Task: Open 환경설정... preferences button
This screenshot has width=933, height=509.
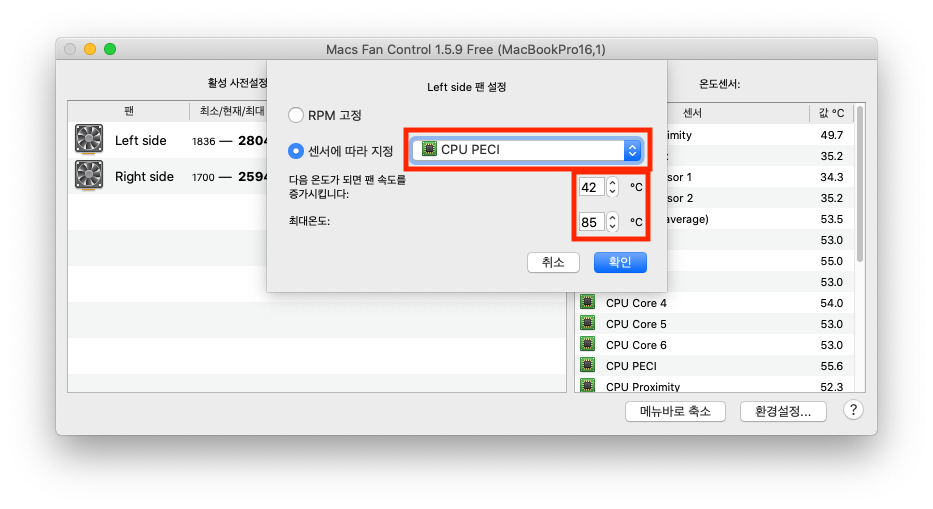Action: coord(783,411)
